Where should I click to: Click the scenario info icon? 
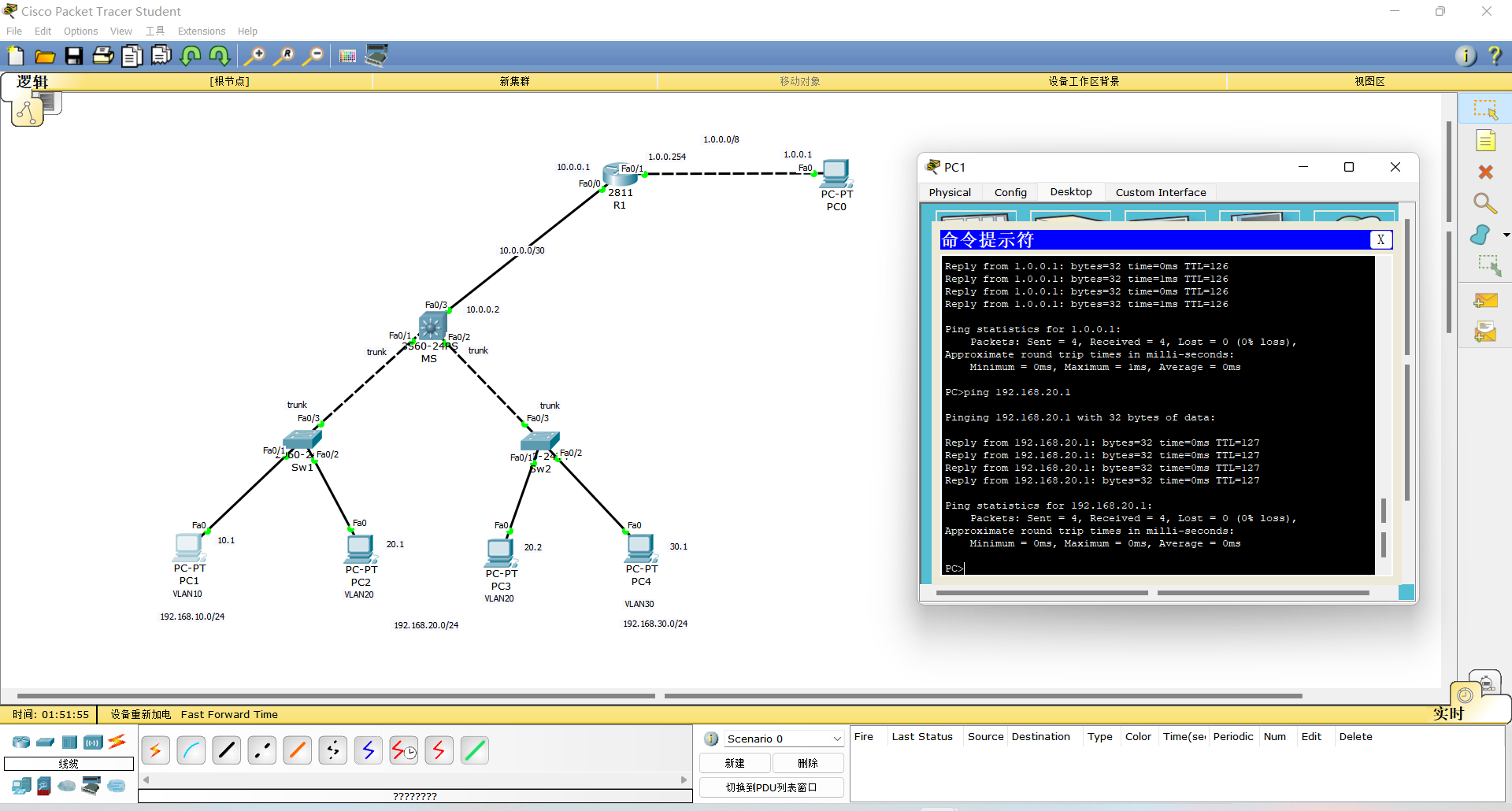pyautogui.click(x=711, y=739)
